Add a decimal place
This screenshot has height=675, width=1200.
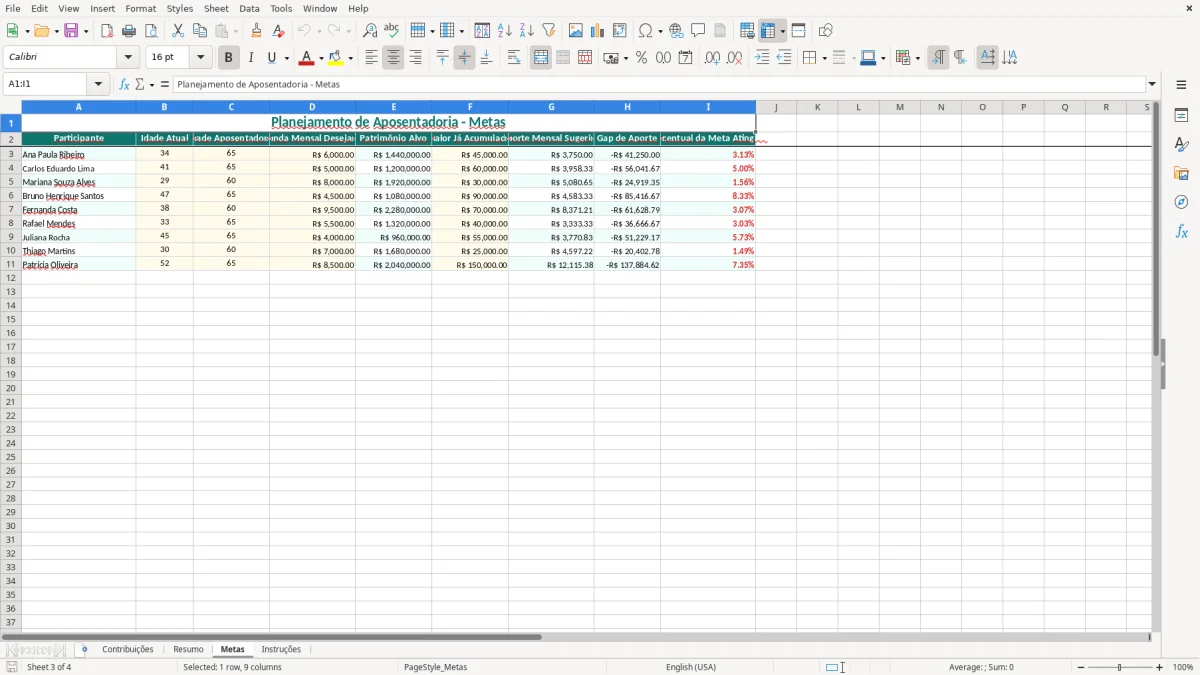(x=712, y=58)
